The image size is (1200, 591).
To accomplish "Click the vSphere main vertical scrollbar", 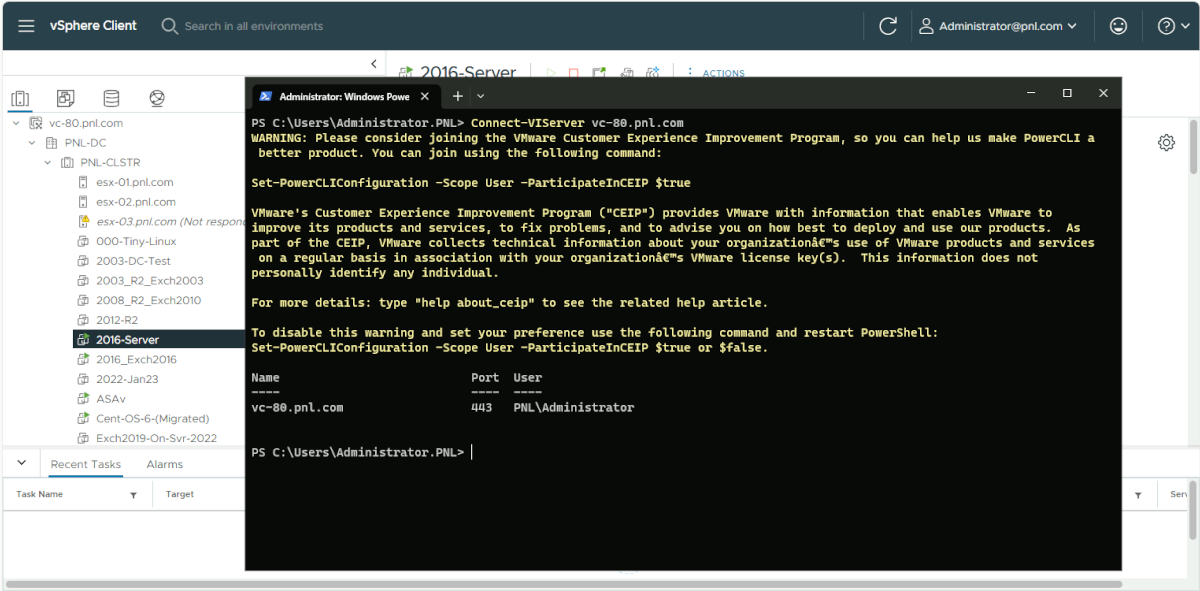I will click(1193, 146).
